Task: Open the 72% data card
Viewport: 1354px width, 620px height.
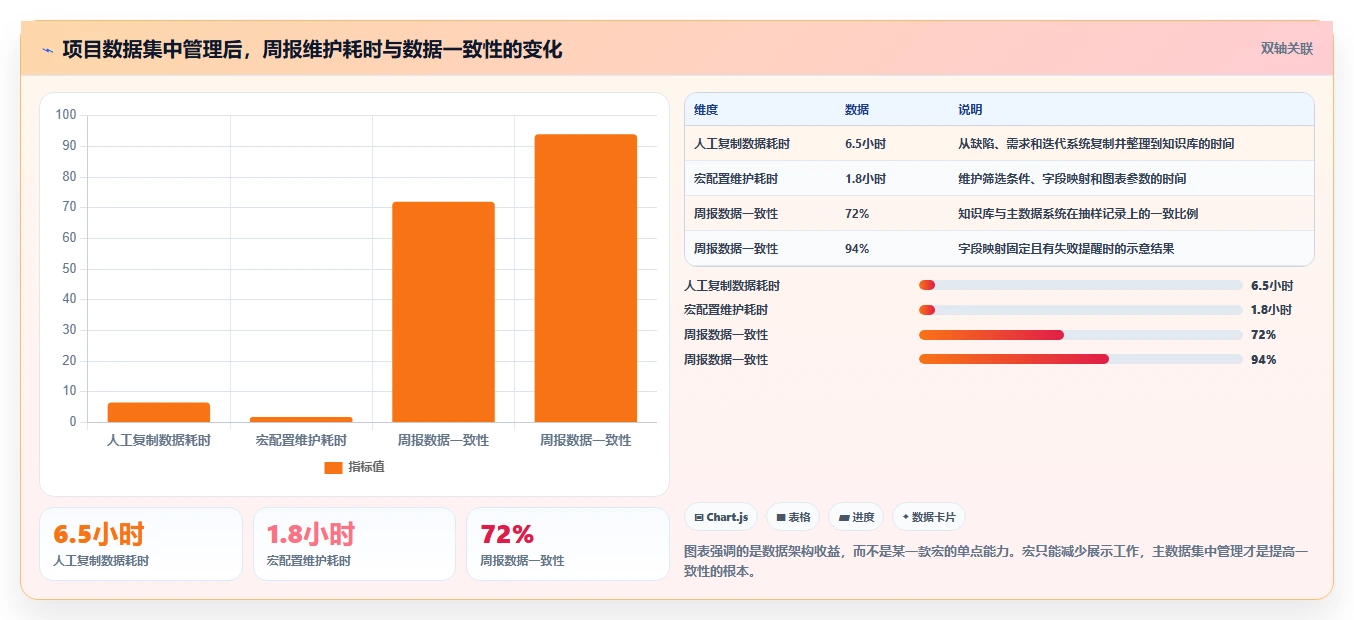Action: (568, 544)
